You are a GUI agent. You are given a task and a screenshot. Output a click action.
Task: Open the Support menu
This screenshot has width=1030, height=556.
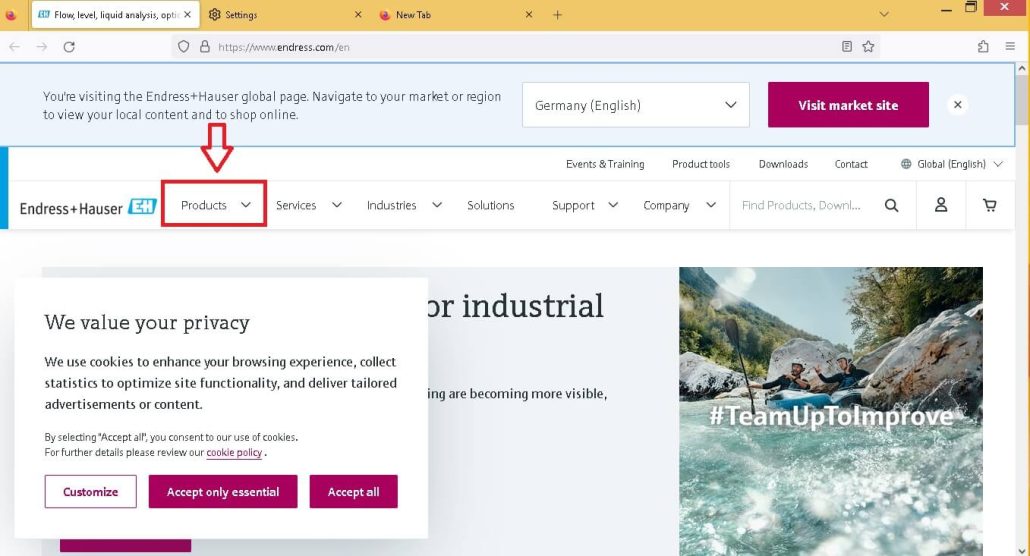tap(573, 205)
